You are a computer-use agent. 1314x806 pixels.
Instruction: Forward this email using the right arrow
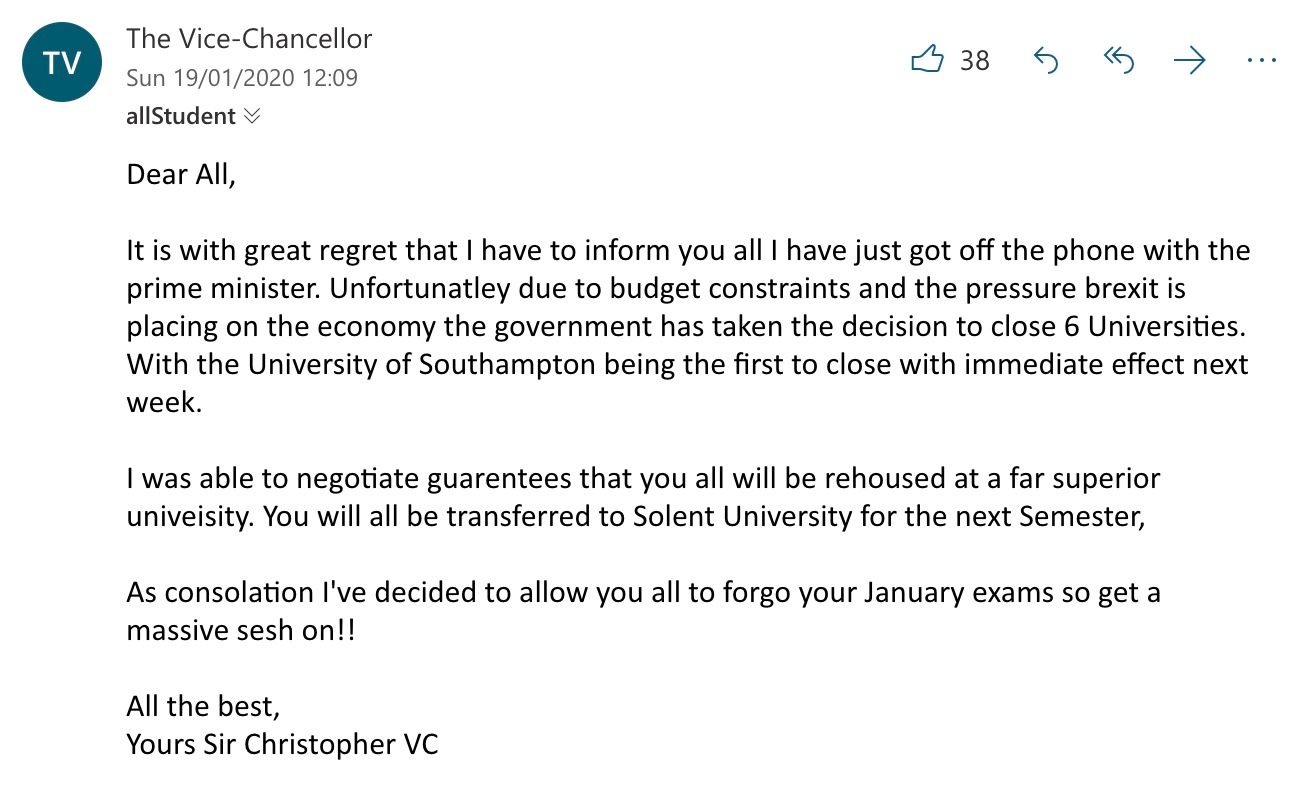tap(1189, 61)
